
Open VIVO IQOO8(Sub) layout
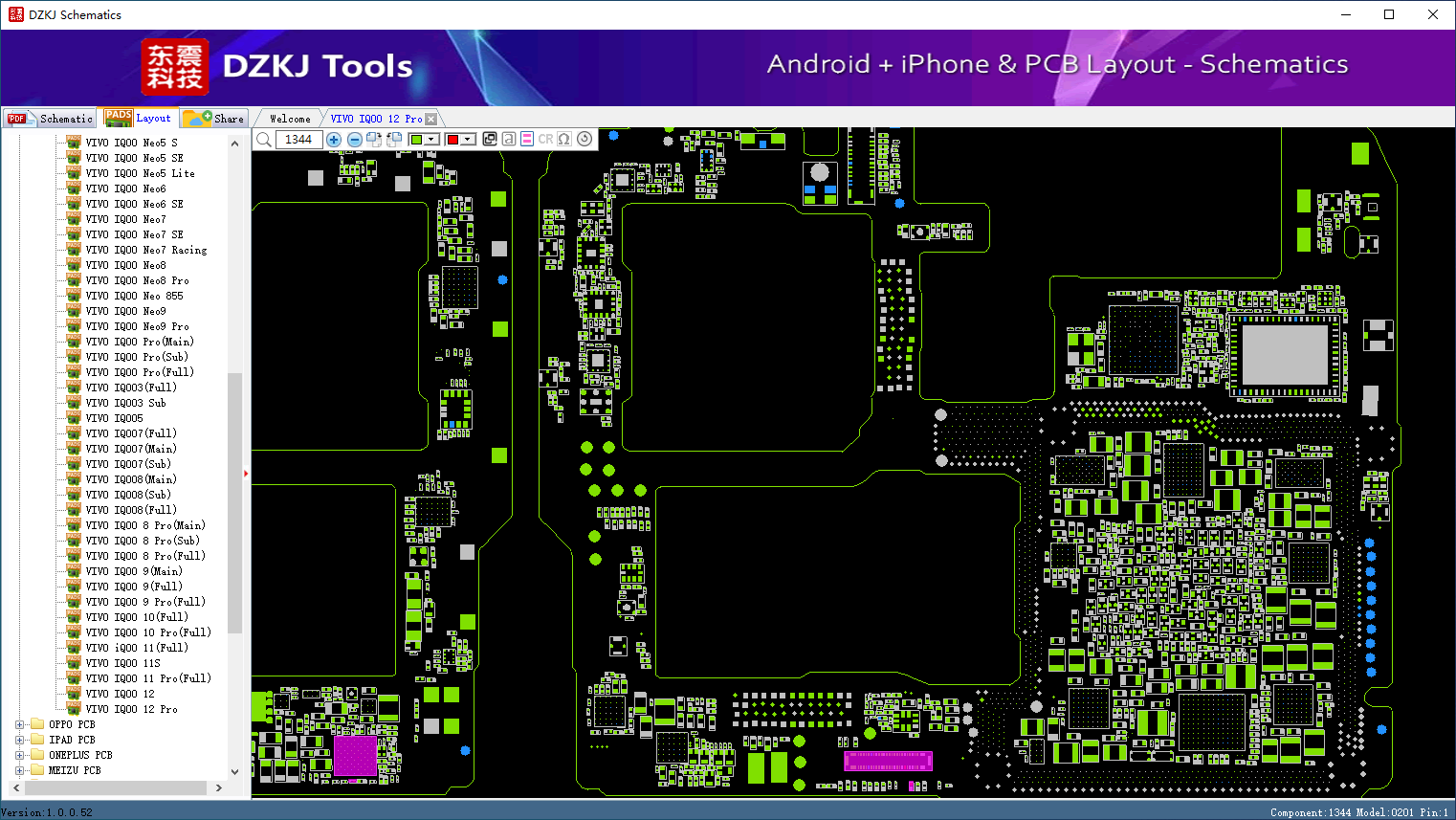(128, 495)
